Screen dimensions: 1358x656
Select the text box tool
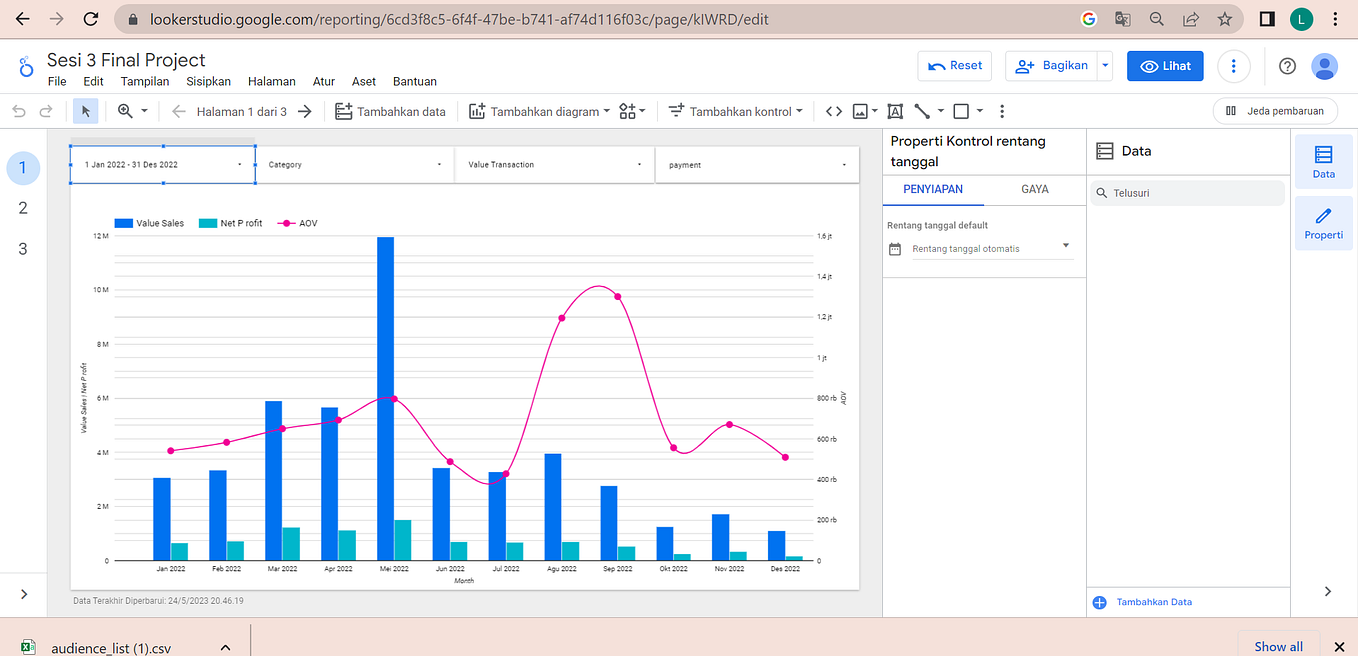894,111
